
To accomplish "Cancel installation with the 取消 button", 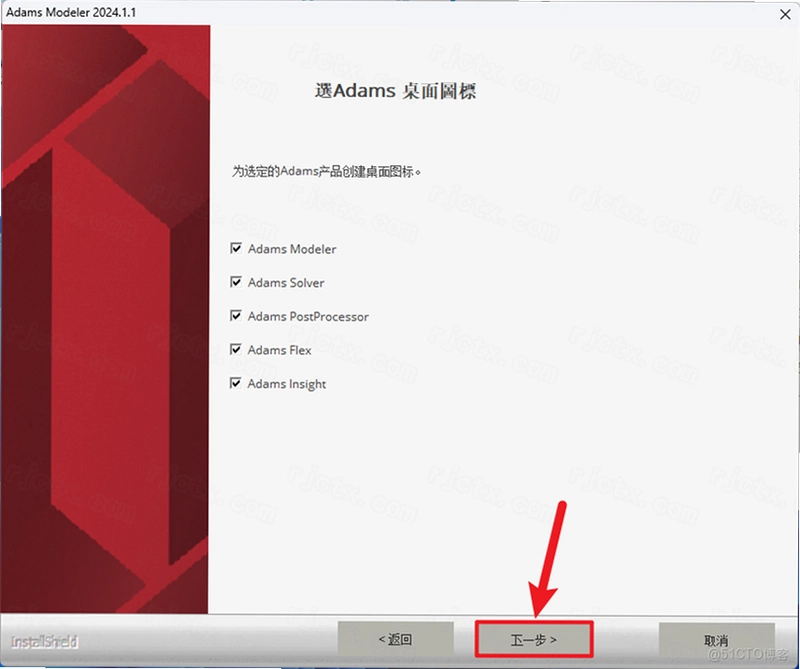I will coord(716,640).
